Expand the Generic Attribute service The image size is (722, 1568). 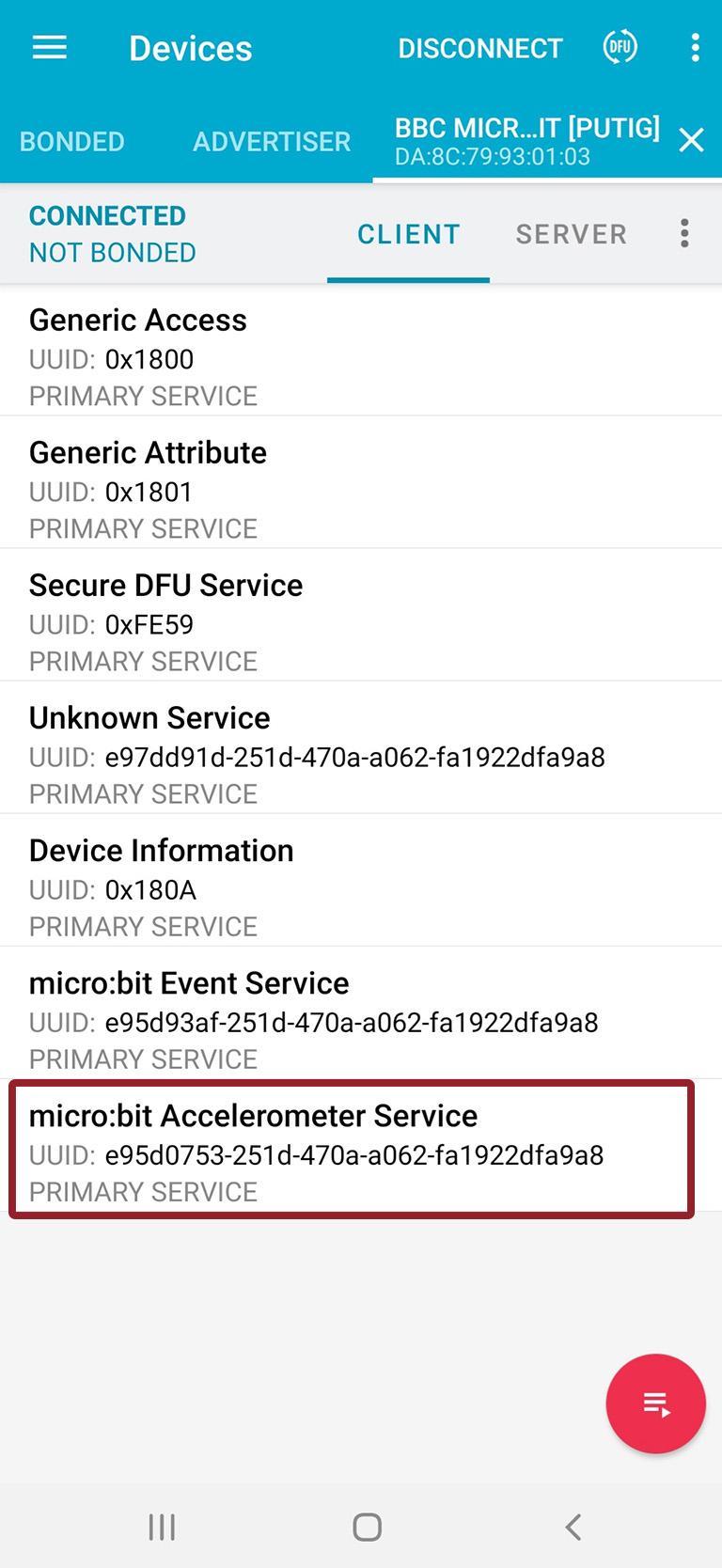click(x=361, y=482)
